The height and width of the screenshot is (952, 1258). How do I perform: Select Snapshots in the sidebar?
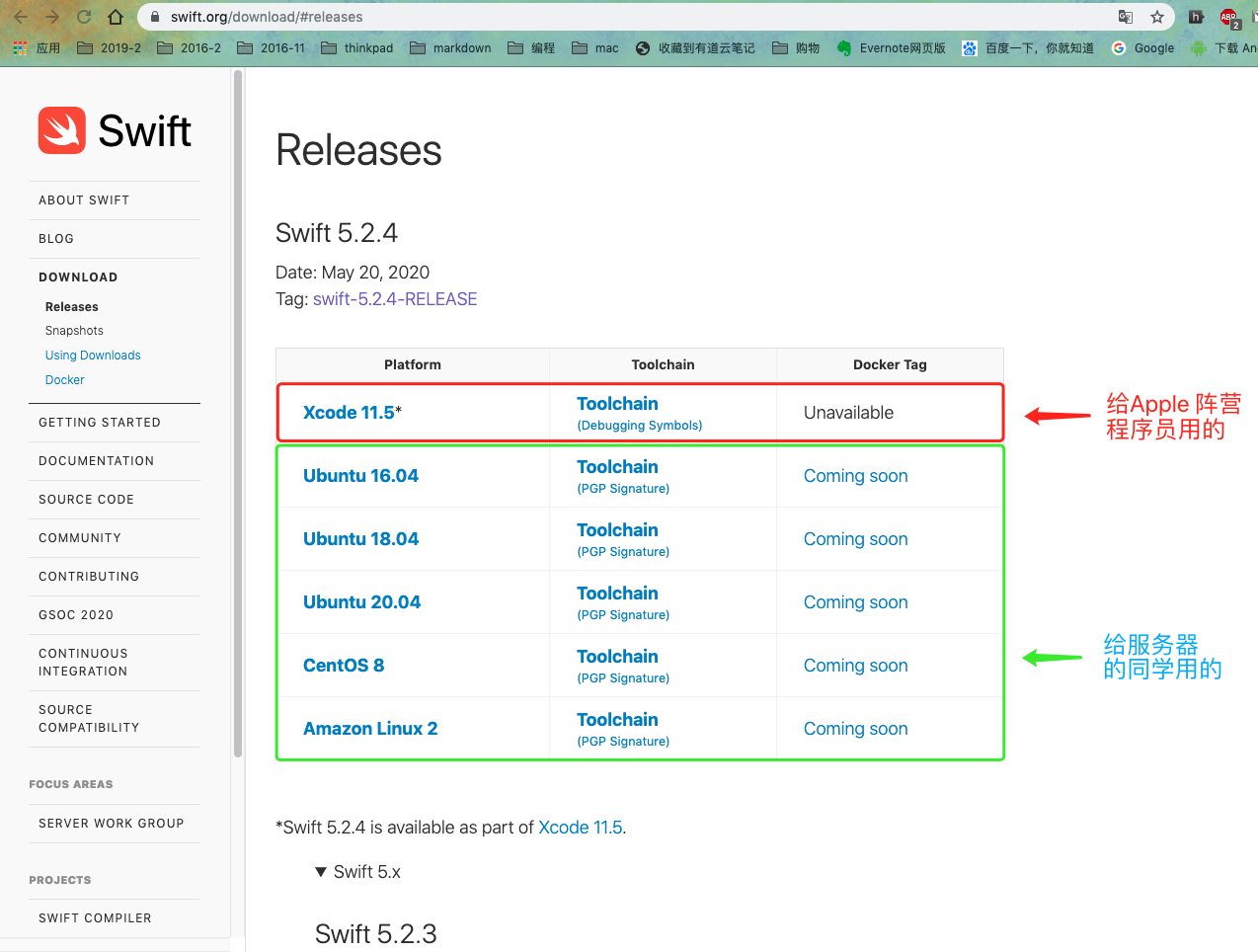pyautogui.click(x=74, y=331)
